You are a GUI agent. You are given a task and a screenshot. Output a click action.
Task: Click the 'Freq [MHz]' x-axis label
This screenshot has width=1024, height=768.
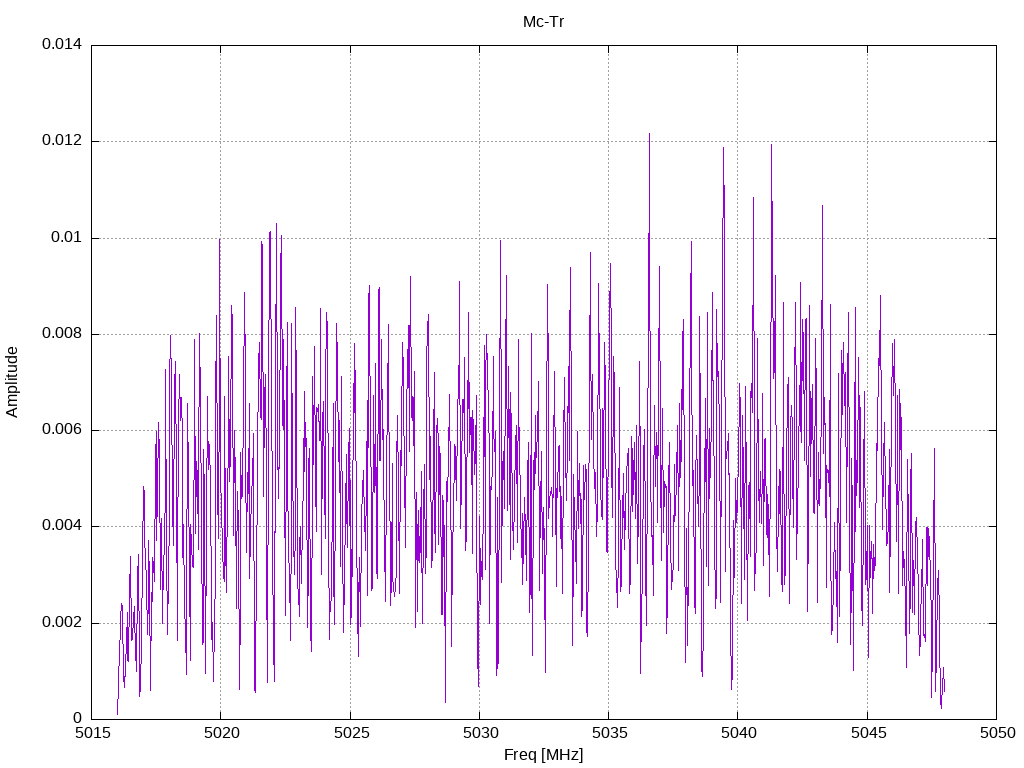tap(543, 754)
